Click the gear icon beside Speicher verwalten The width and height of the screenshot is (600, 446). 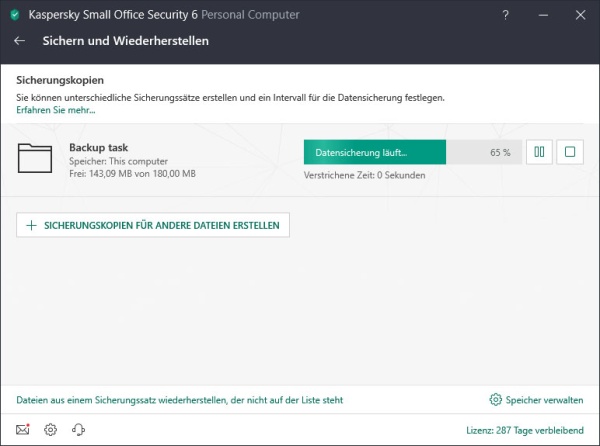tap(496, 399)
